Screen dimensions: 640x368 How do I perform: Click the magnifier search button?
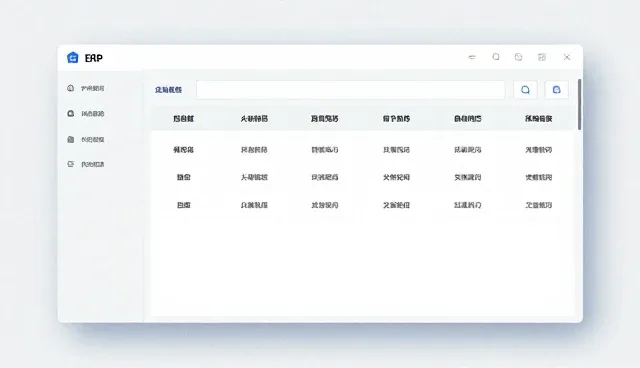525,90
